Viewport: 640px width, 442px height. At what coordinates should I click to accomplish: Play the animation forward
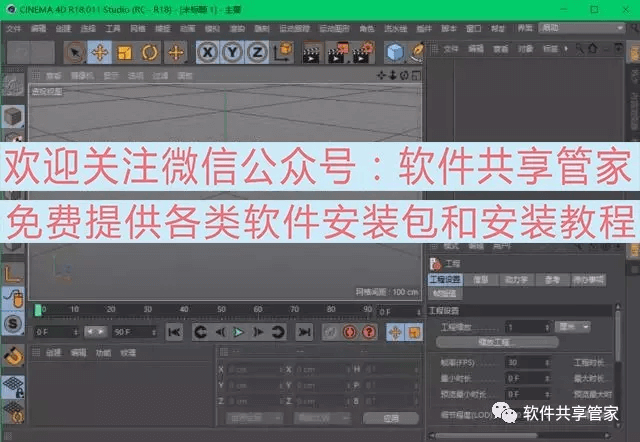coord(239,332)
